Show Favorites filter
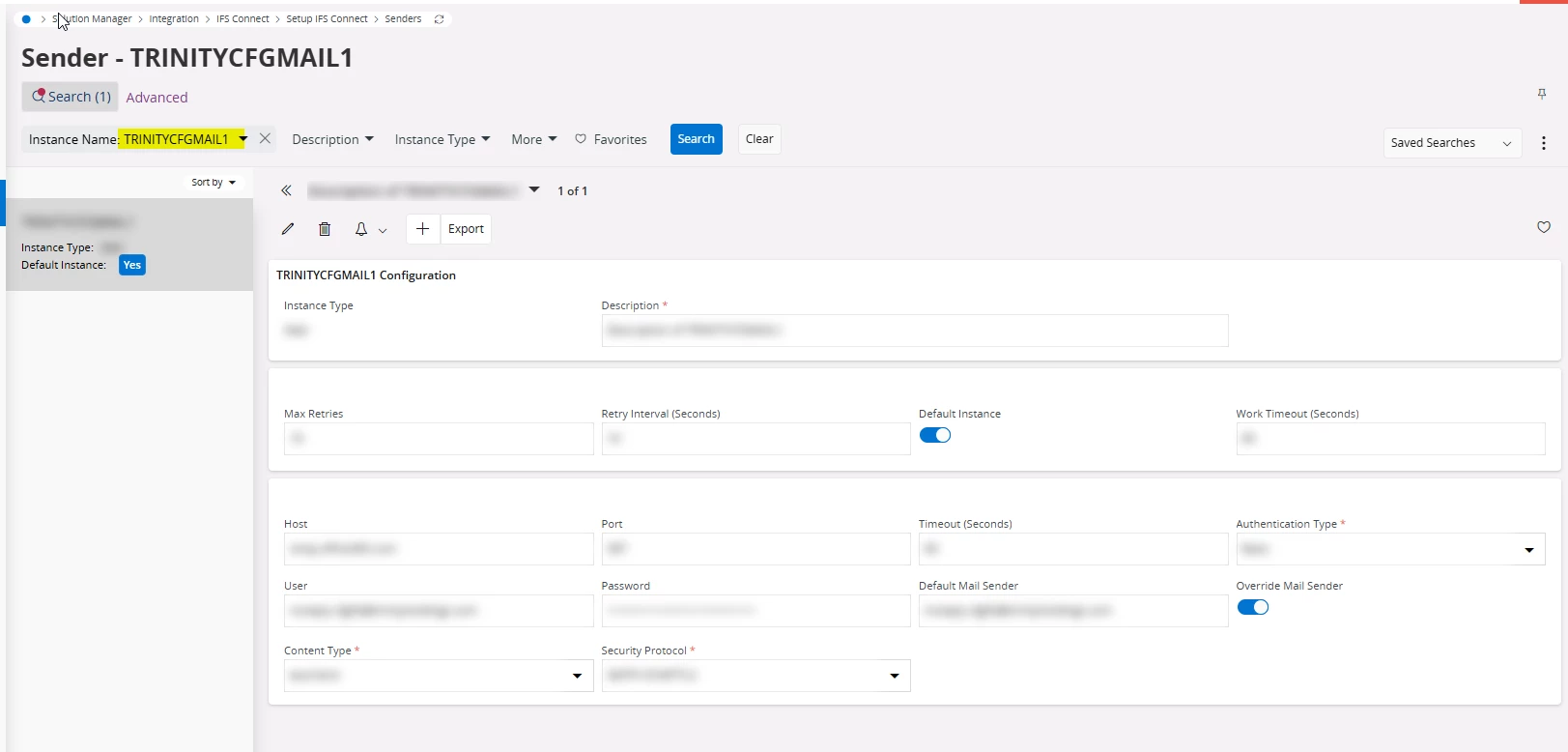The width and height of the screenshot is (1568, 752). point(611,139)
